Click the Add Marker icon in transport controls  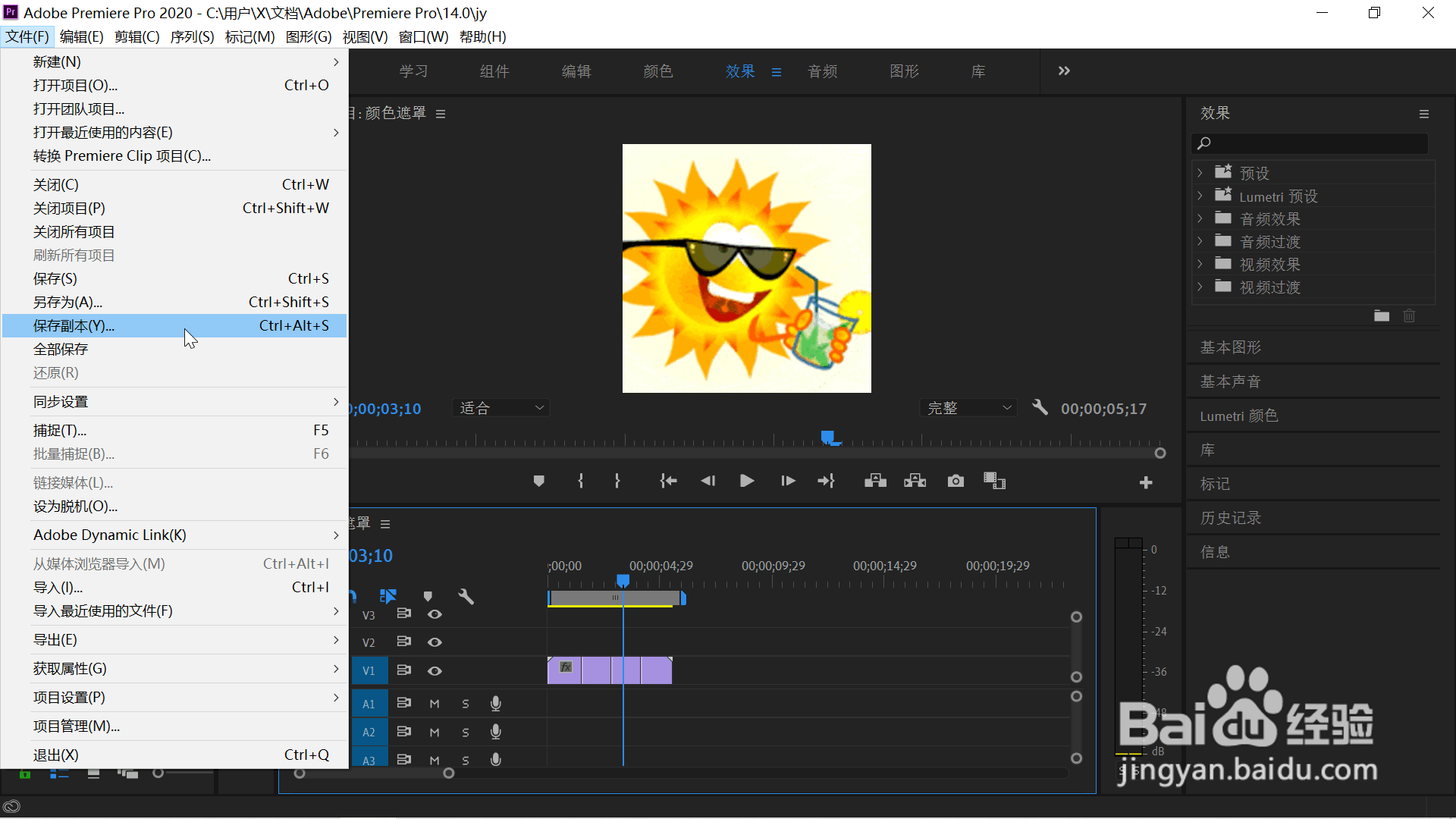(x=539, y=481)
